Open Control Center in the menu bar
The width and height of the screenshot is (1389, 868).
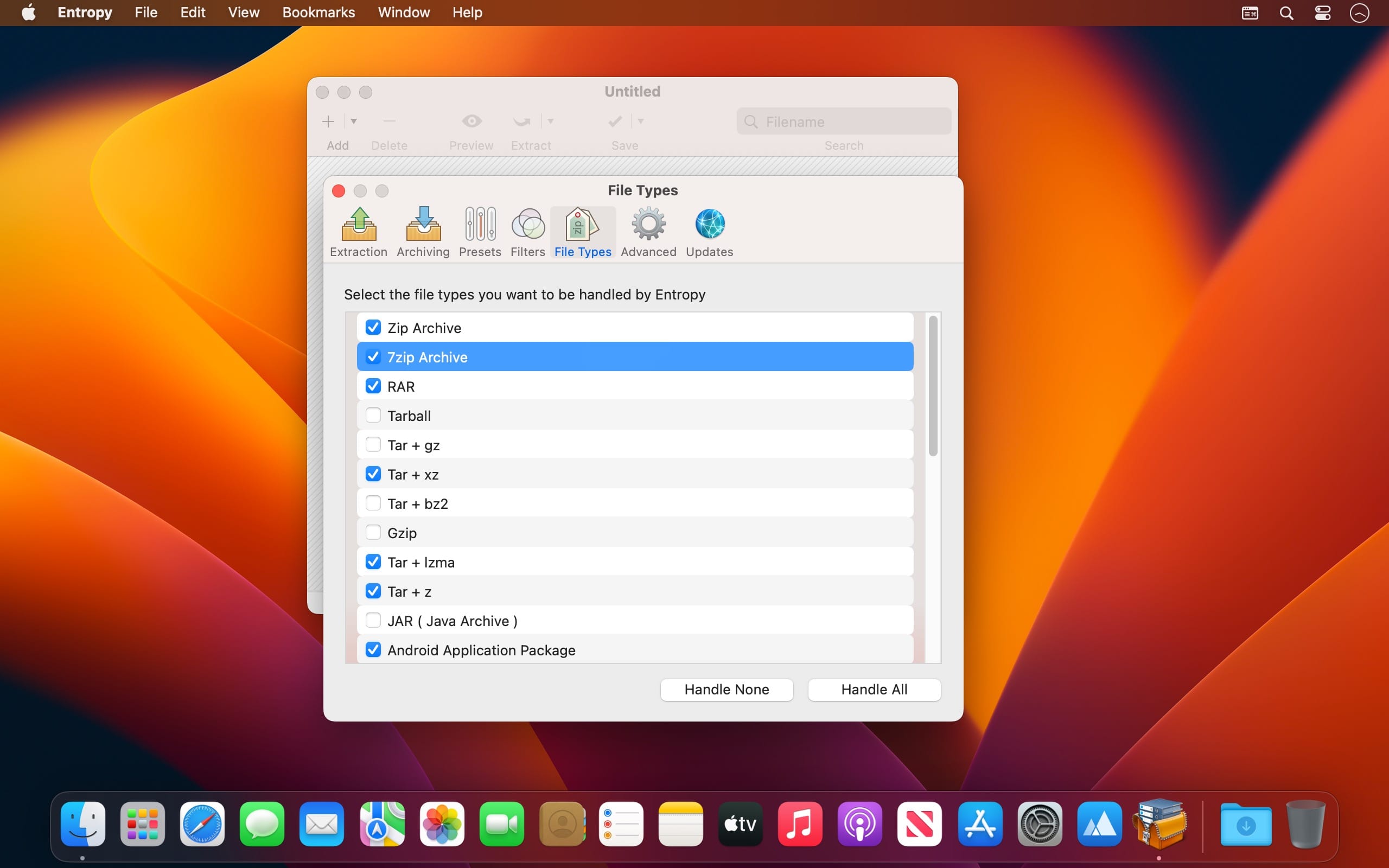tap(1323, 12)
